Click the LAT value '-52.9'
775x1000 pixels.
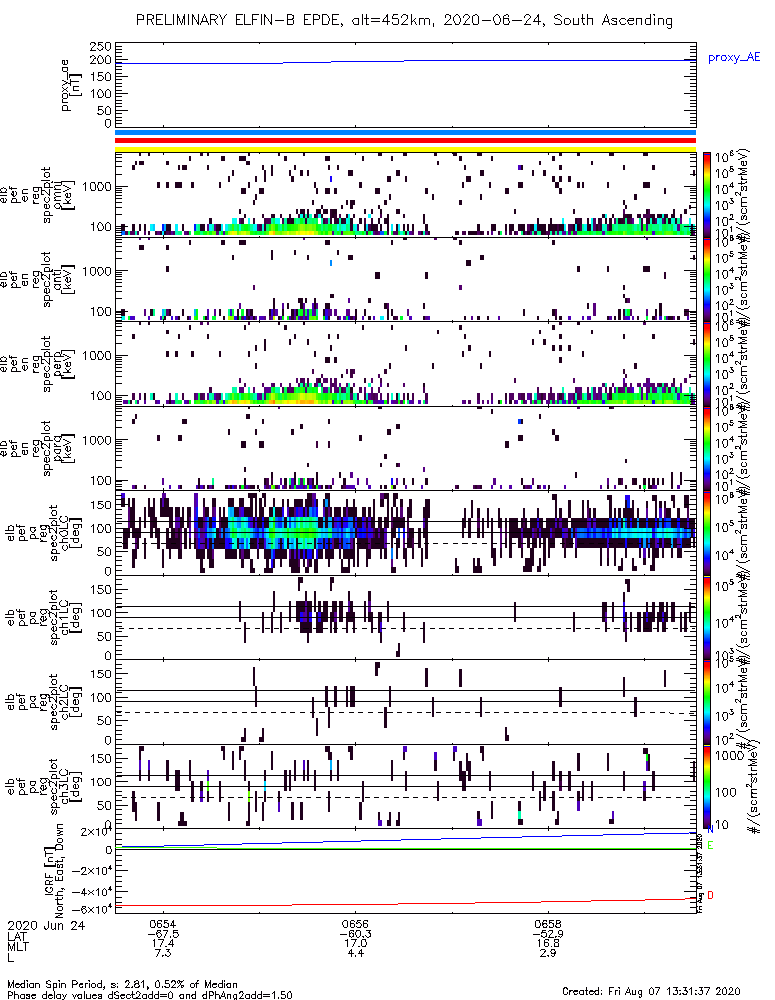(548, 934)
